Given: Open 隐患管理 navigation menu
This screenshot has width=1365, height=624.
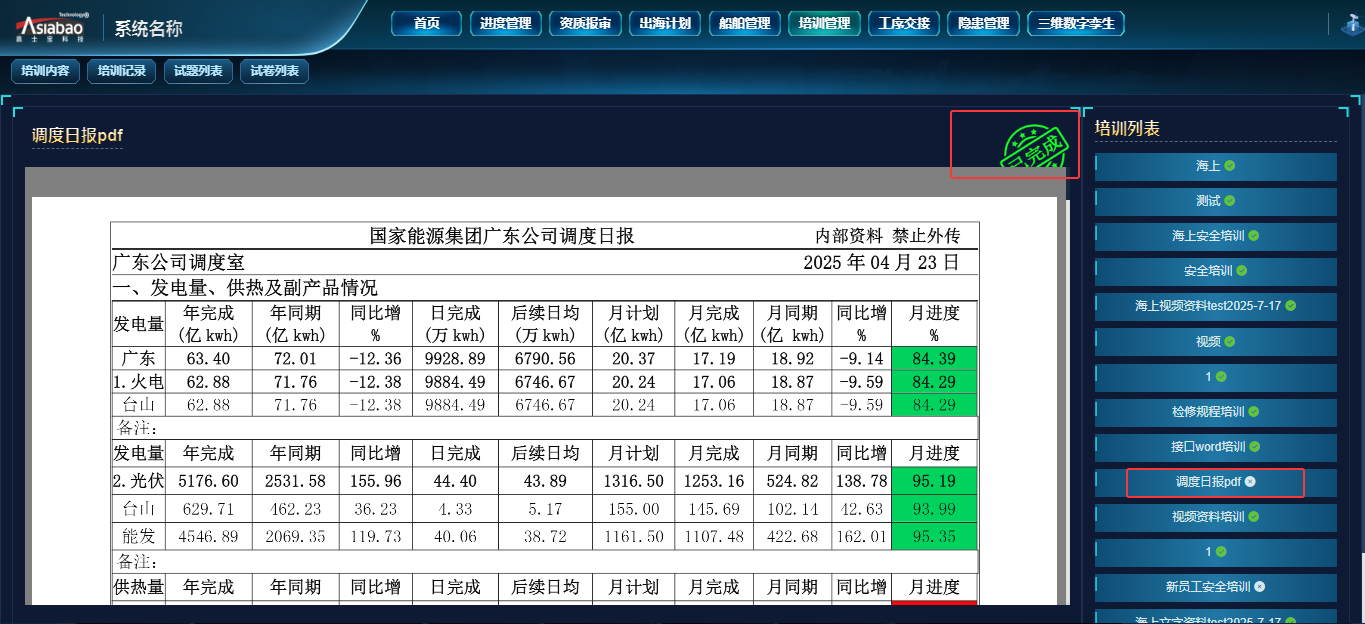Looking at the screenshot, I should click(x=984, y=23).
